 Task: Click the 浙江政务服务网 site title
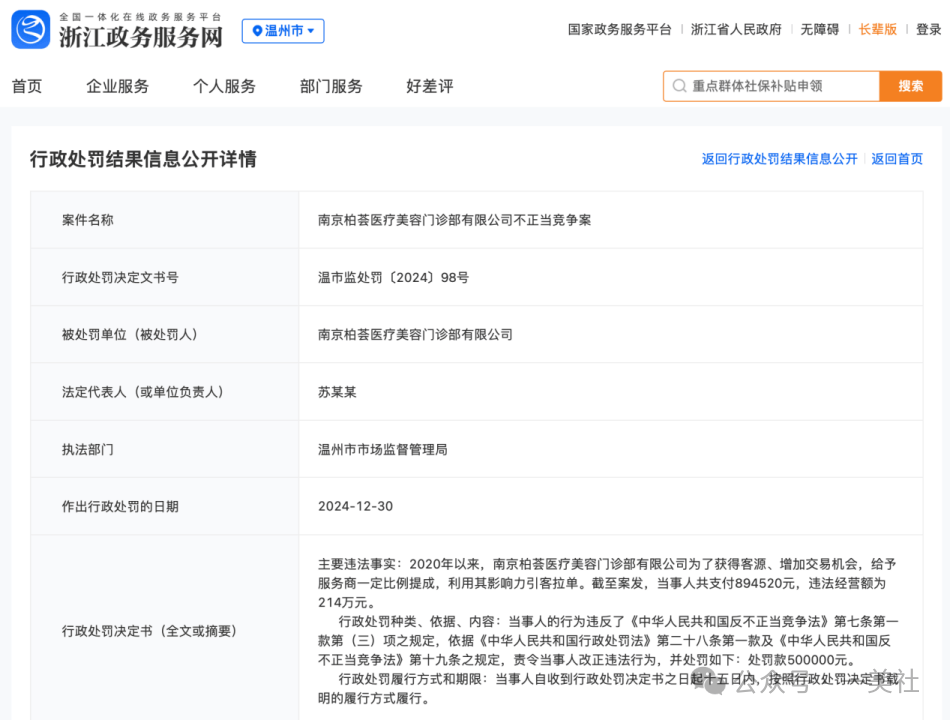(141, 37)
